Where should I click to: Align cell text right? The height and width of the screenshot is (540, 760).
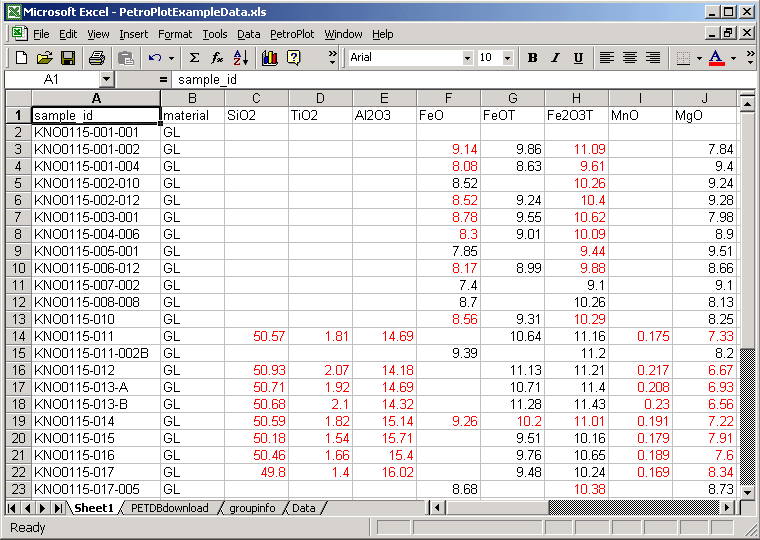(x=653, y=58)
